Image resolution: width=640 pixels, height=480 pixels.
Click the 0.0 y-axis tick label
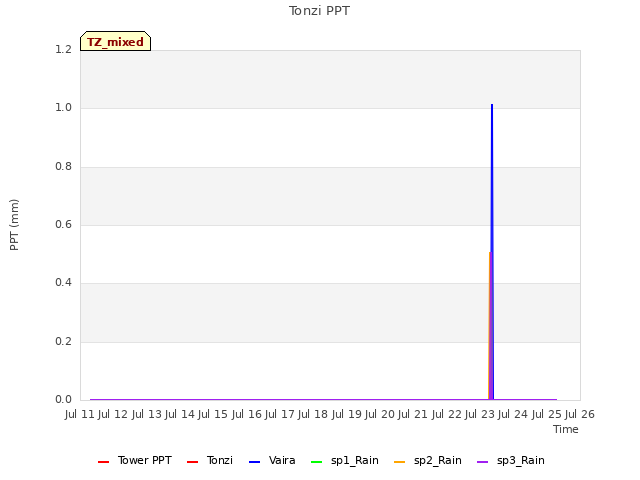[63, 400]
